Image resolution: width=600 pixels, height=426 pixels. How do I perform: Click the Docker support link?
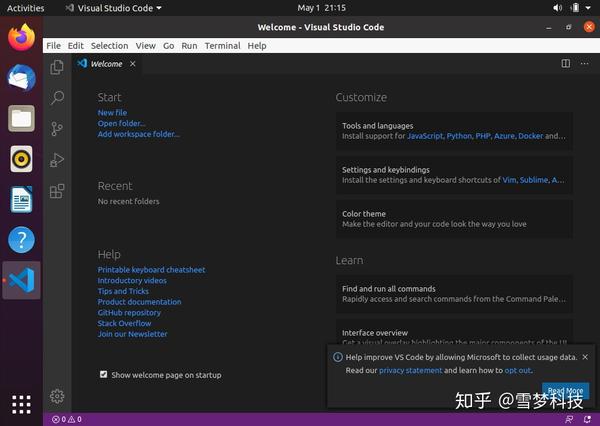530,136
